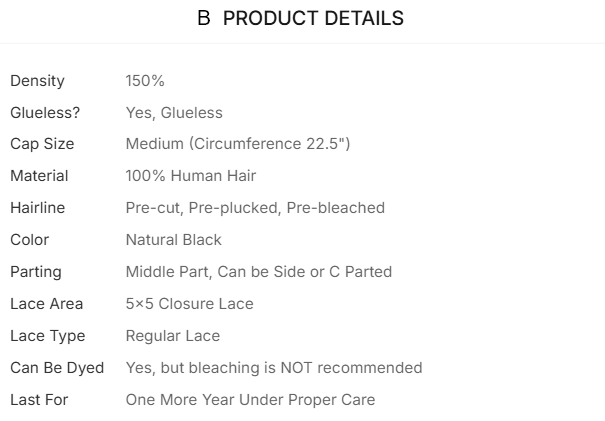This screenshot has width=605, height=421.
Task: Click the Material label
Action: point(39,176)
